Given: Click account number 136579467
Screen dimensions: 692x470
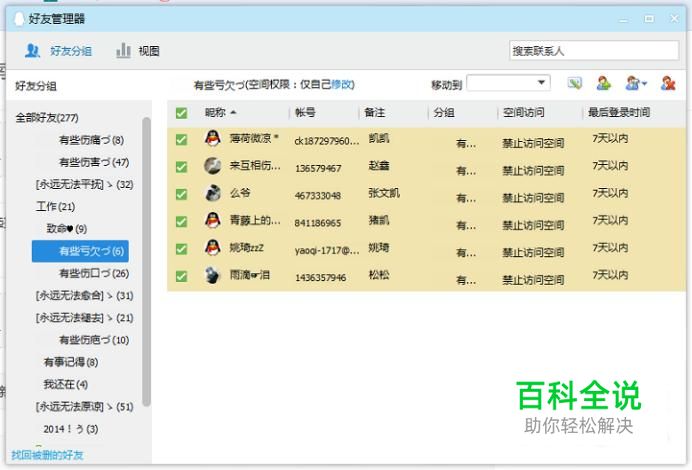Looking at the screenshot, I should click(x=318, y=168).
